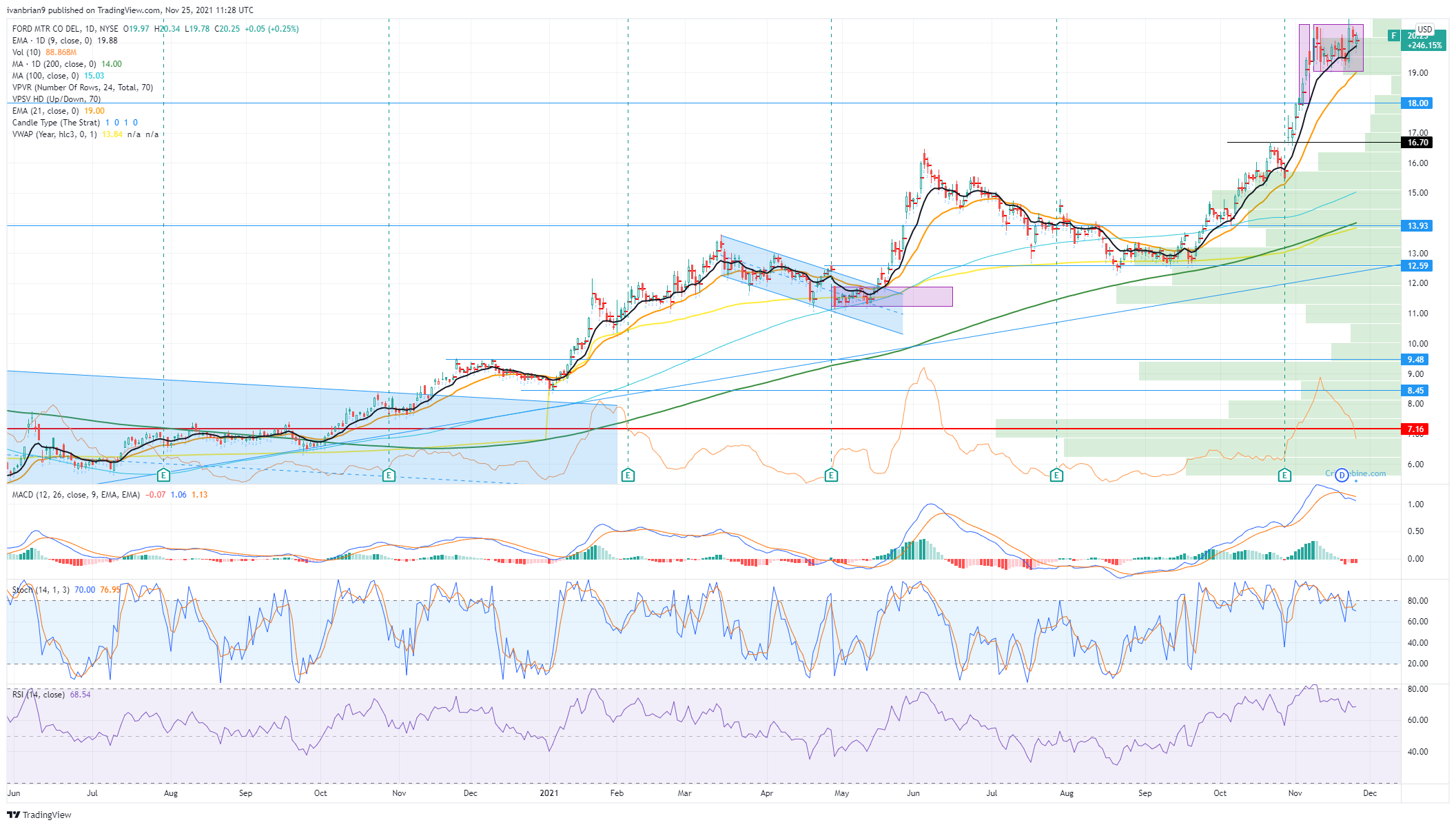The height and width of the screenshot is (827, 1456).
Task: Click the VPVR indicator legend label
Action: [x=82, y=88]
